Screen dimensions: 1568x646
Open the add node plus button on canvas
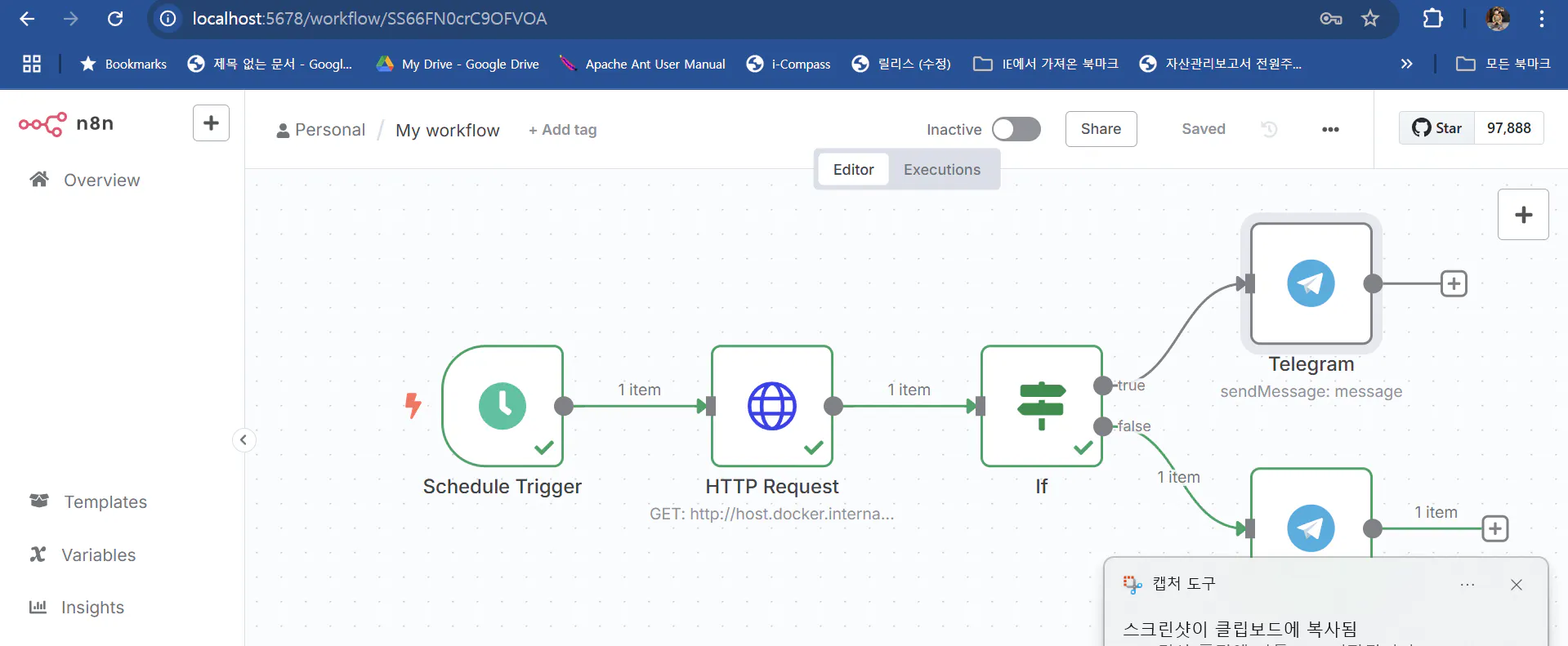click(1523, 215)
